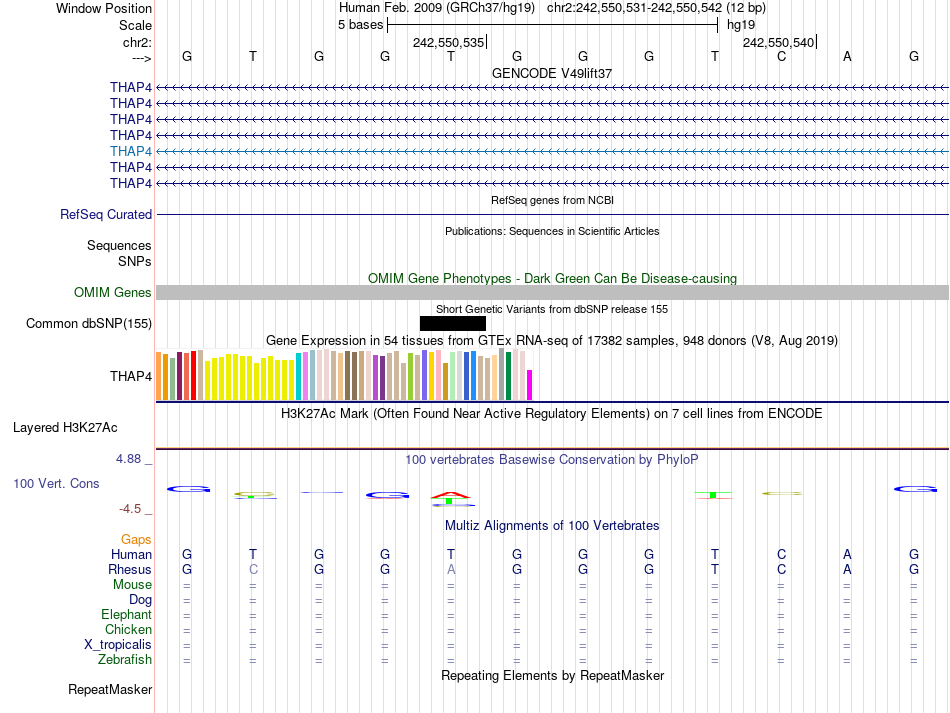Open the light-blue THAP4 transcript label
The image size is (950, 713).
coord(131,151)
